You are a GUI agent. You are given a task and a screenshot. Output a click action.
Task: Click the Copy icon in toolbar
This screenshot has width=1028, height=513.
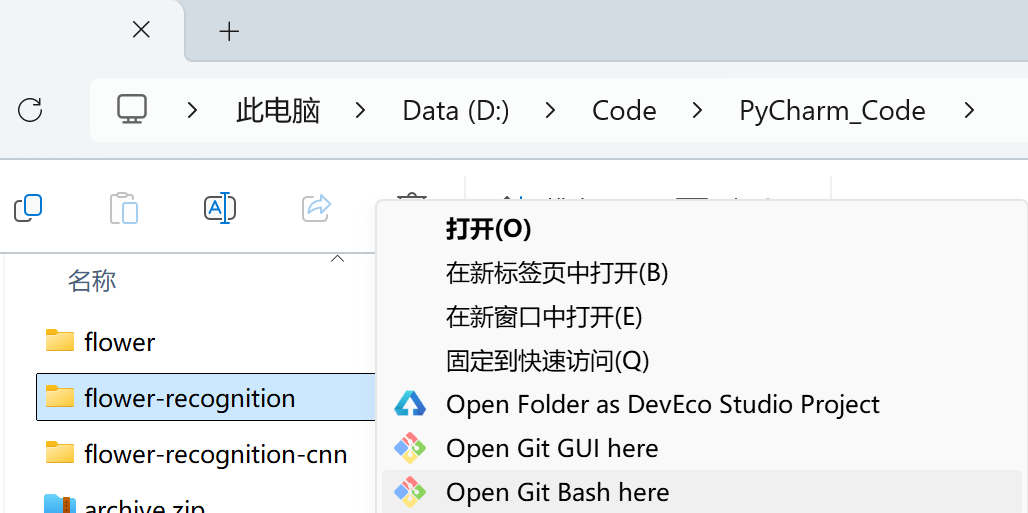28,208
